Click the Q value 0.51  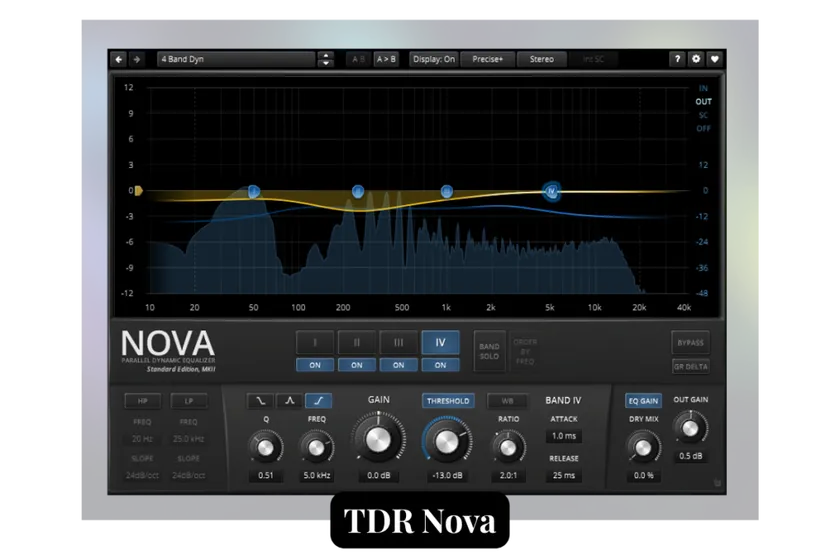(266, 475)
